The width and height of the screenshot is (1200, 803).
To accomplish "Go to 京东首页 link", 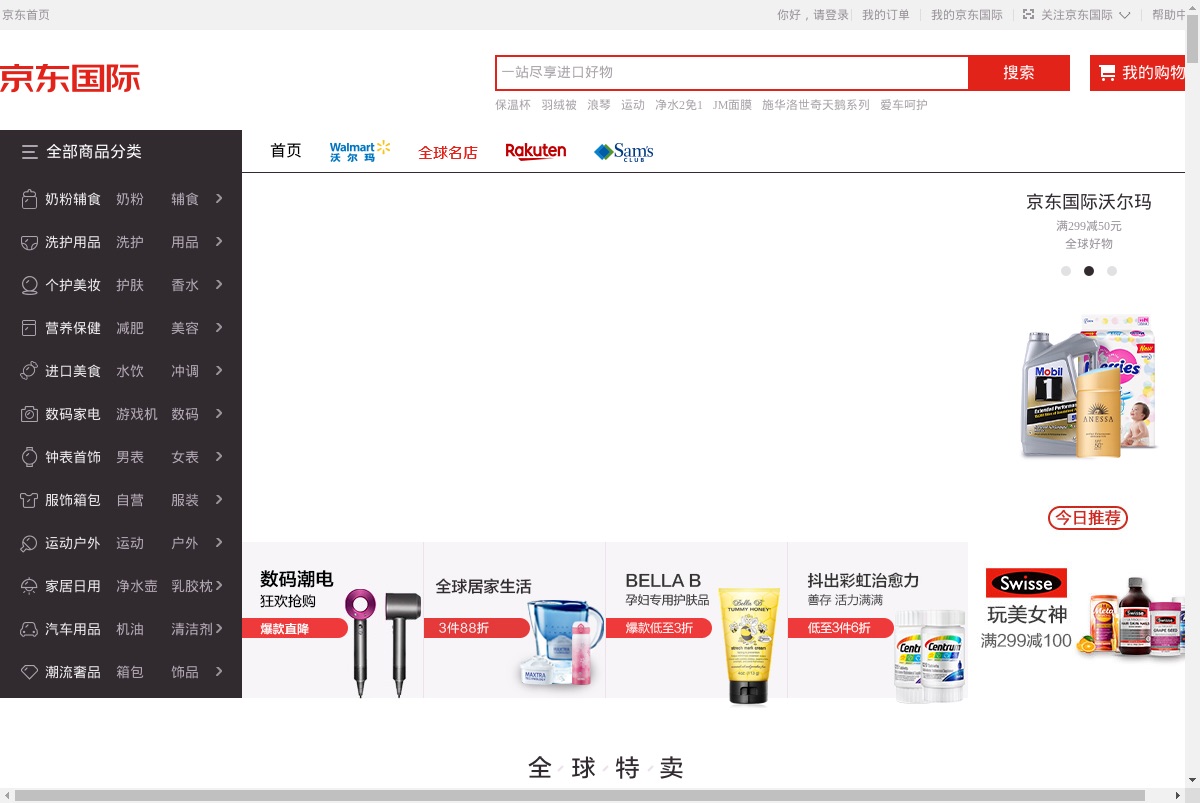I will (x=26, y=15).
